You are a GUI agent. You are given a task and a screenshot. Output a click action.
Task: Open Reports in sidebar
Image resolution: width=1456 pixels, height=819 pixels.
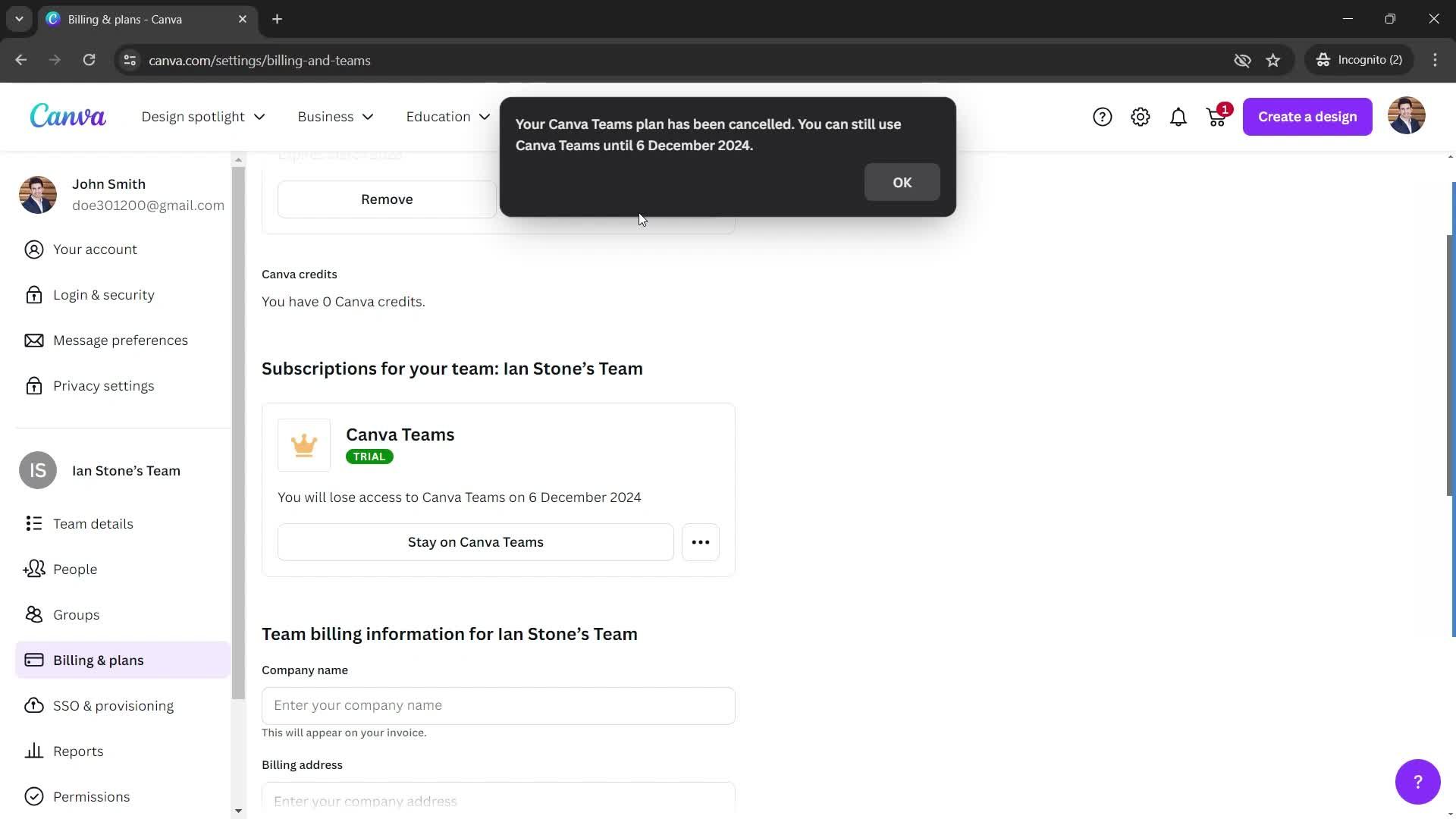[123, 752]
